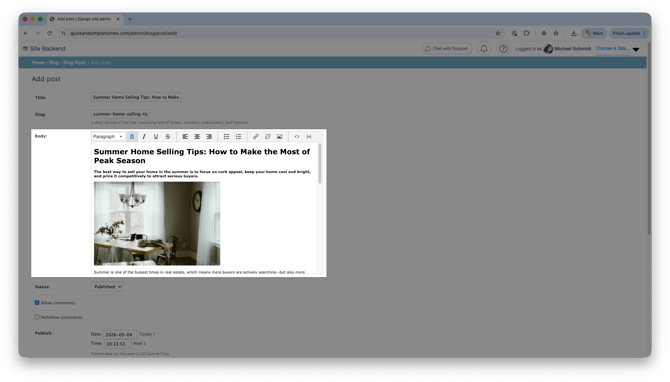Open browser extensions puzzle icon
The width and height of the screenshot is (670, 382).
coord(526,33)
